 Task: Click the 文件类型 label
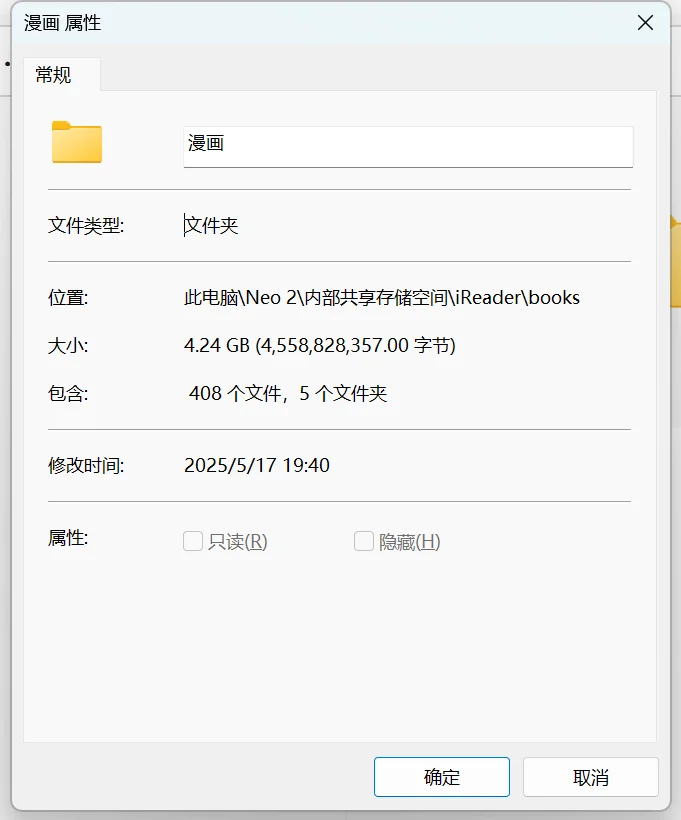pos(86,225)
